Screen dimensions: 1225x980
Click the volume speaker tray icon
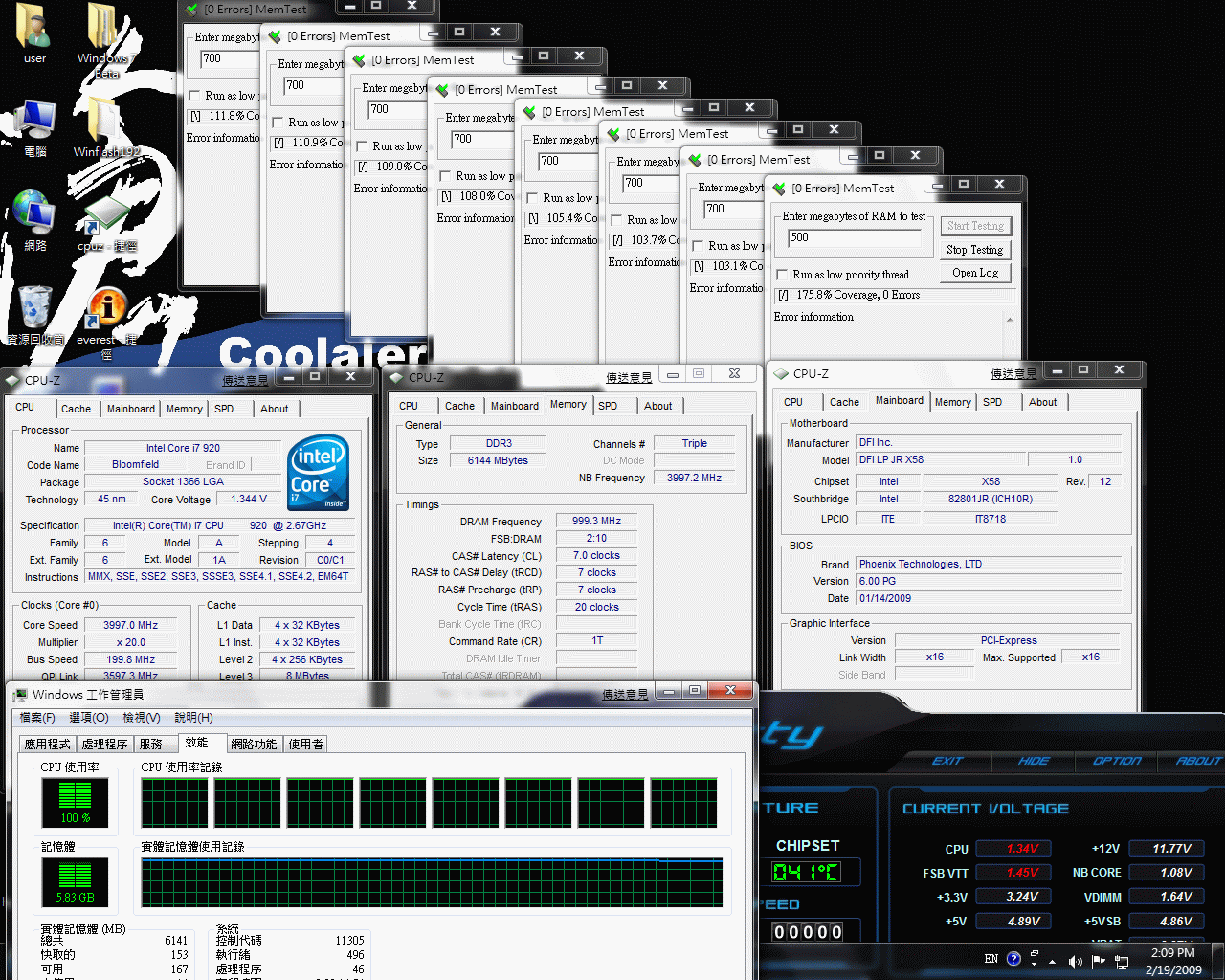coord(1075,961)
